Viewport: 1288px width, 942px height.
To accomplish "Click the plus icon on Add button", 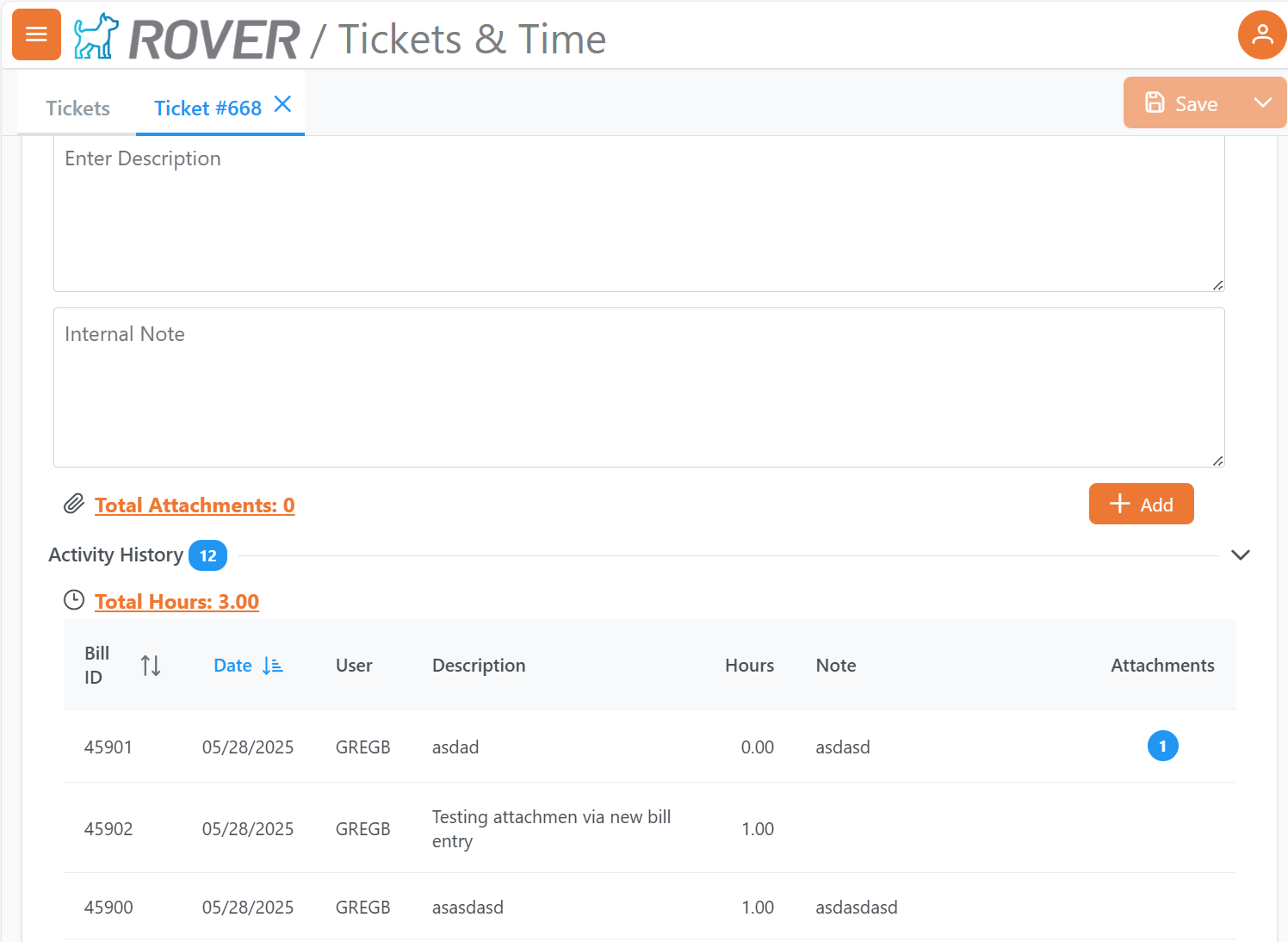I will click(1119, 504).
